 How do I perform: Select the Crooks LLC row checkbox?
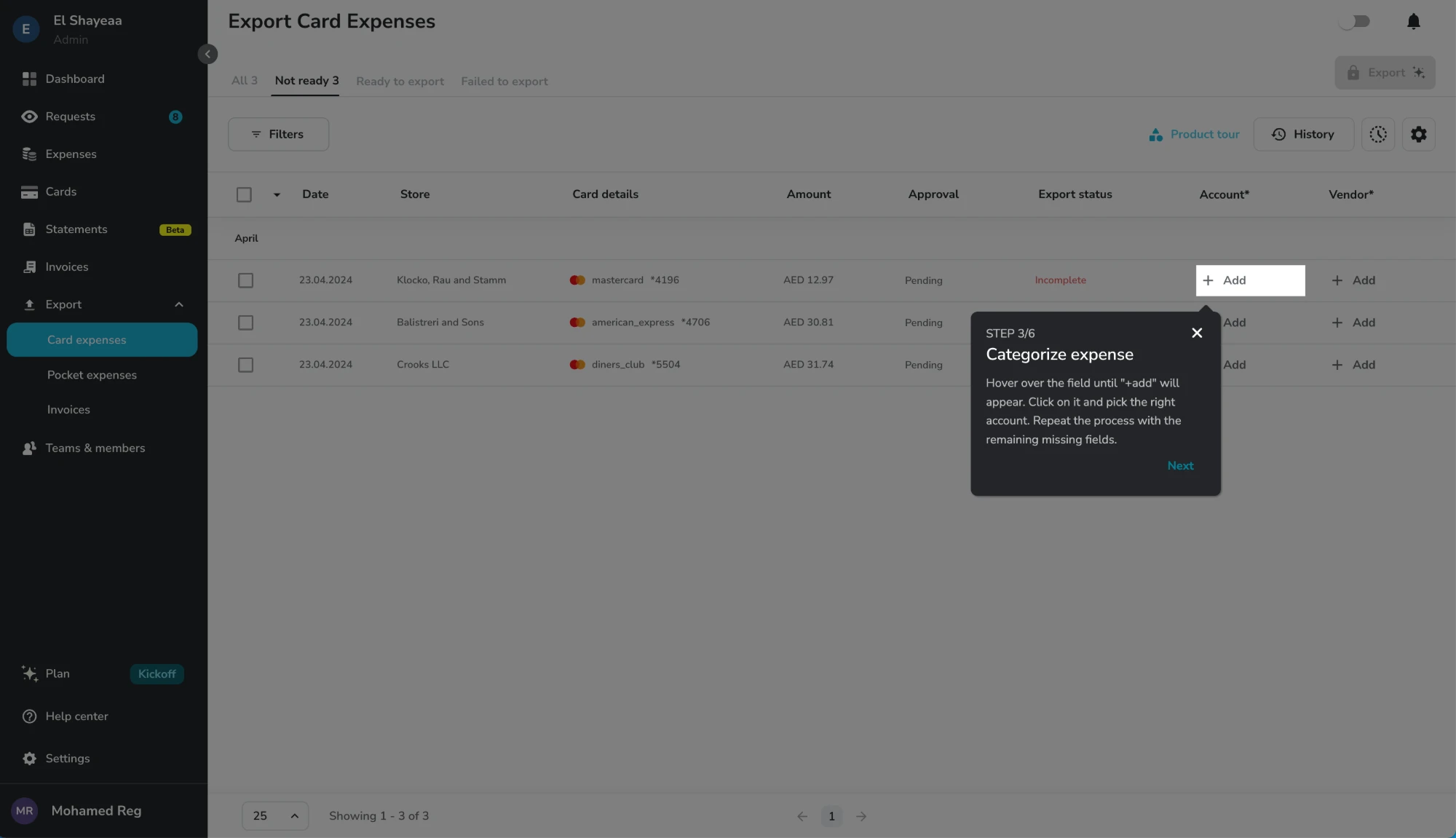point(245,365)
